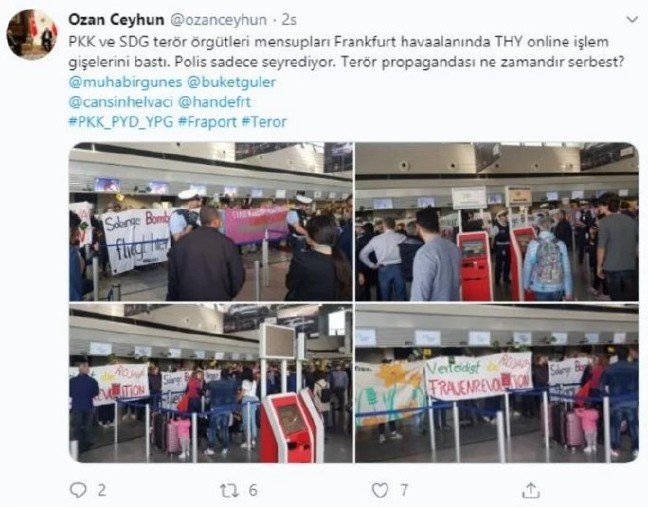Expand the tweet options chevron menu

click(632, 19)
